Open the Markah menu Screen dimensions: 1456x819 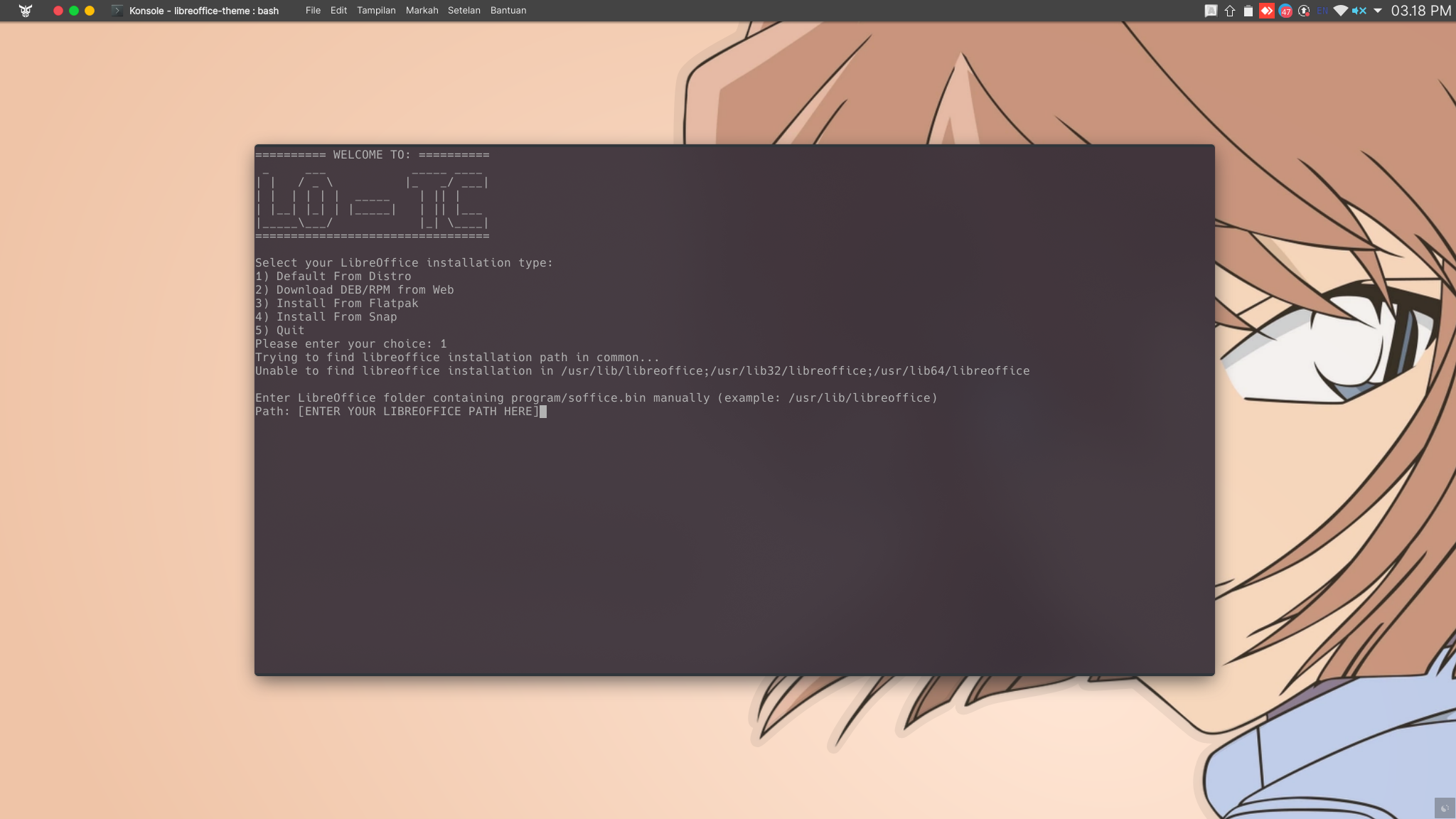[422, 11]
